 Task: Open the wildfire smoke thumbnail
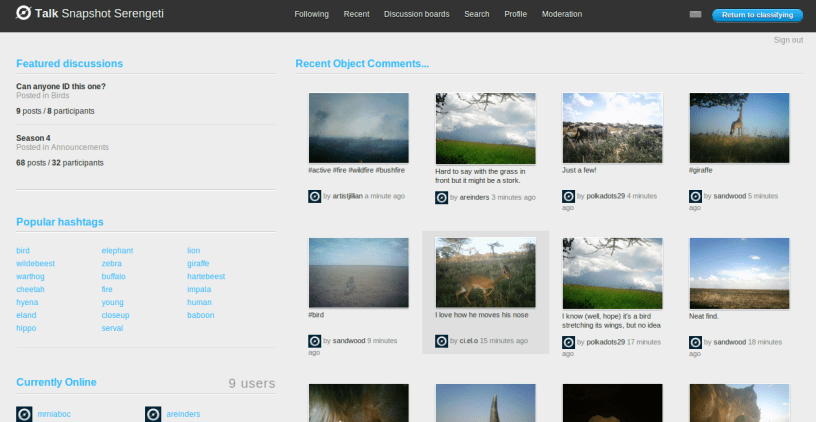pos(358,128)
